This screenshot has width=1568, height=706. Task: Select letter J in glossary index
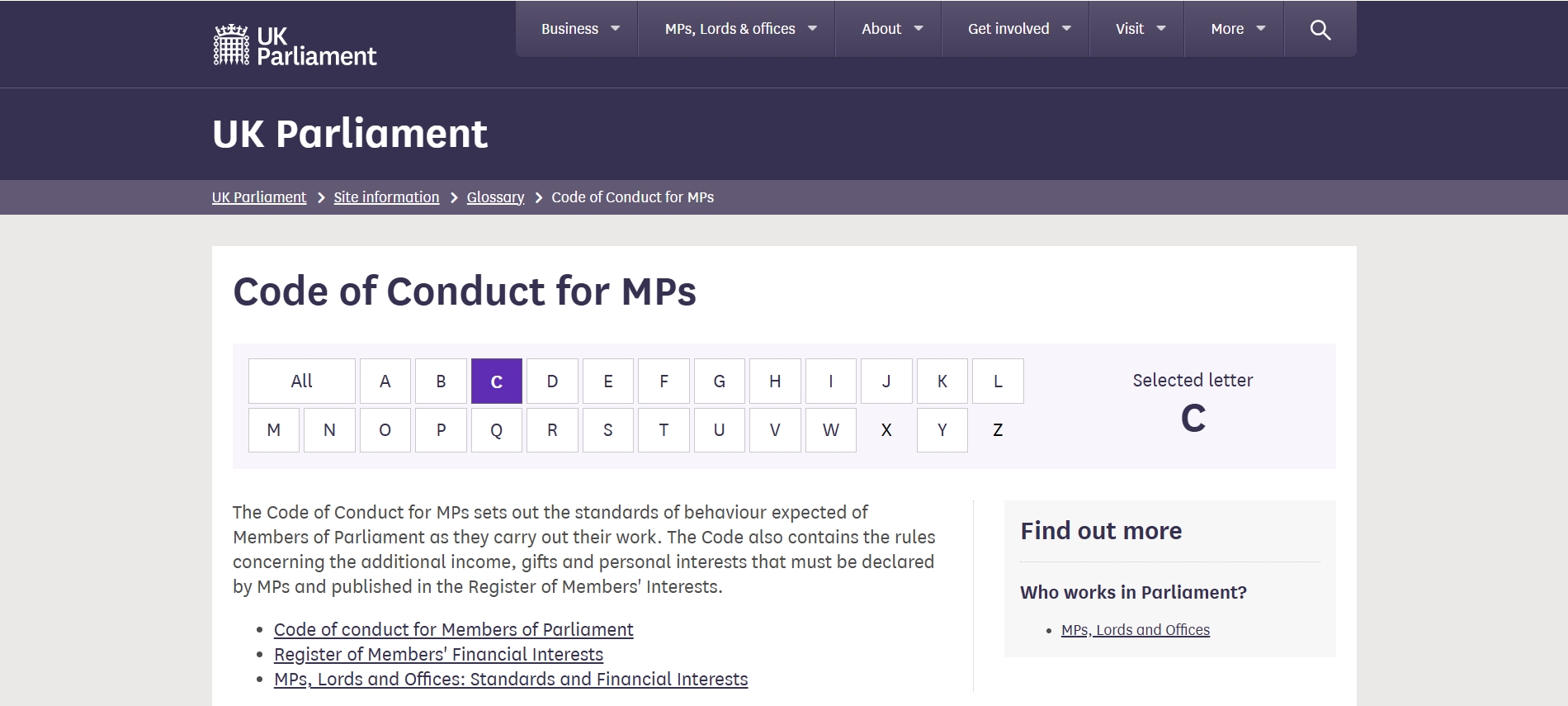[x=886, y=381]
